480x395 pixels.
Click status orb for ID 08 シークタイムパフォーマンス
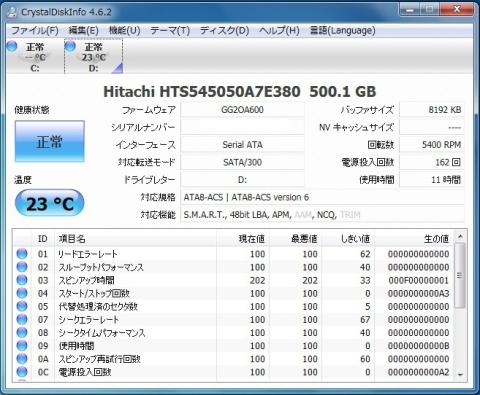click(x=22, y=332)
